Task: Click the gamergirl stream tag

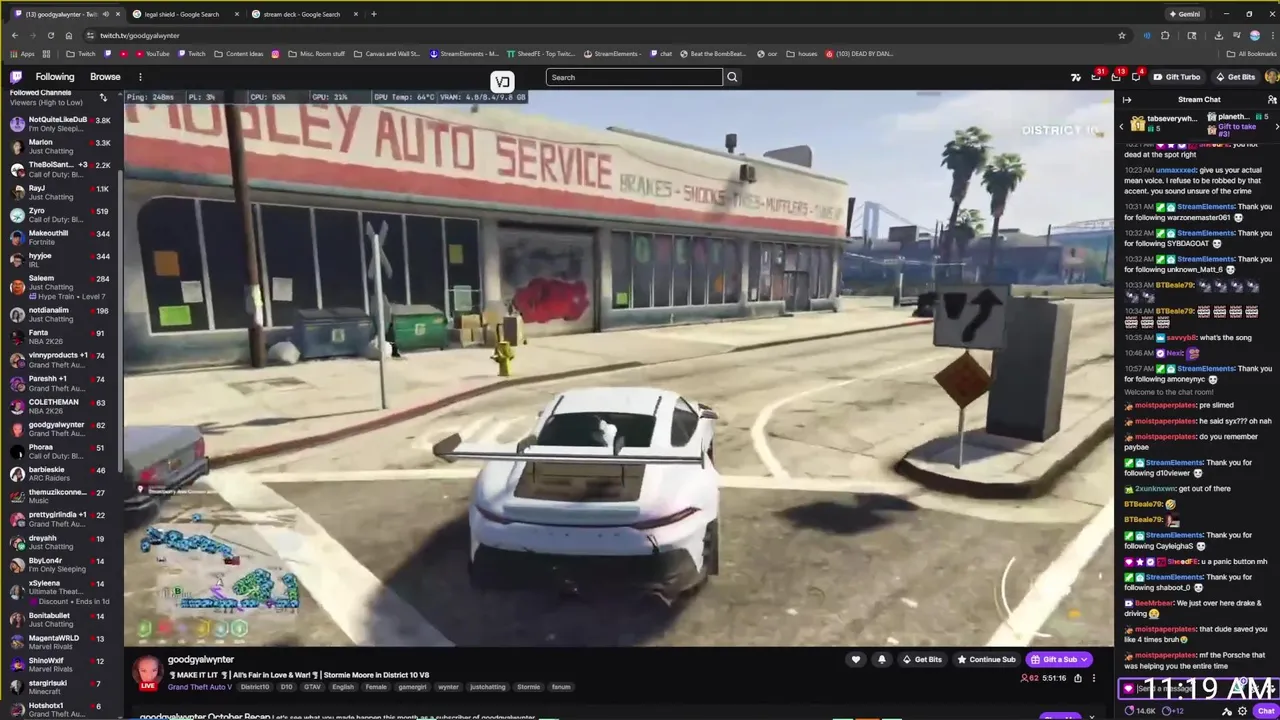Action: point(412,687)
